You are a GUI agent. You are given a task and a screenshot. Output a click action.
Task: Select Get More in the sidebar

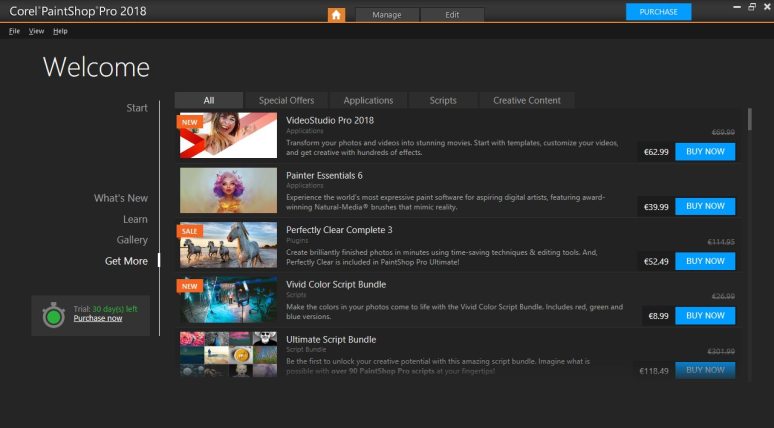(126, 261)
